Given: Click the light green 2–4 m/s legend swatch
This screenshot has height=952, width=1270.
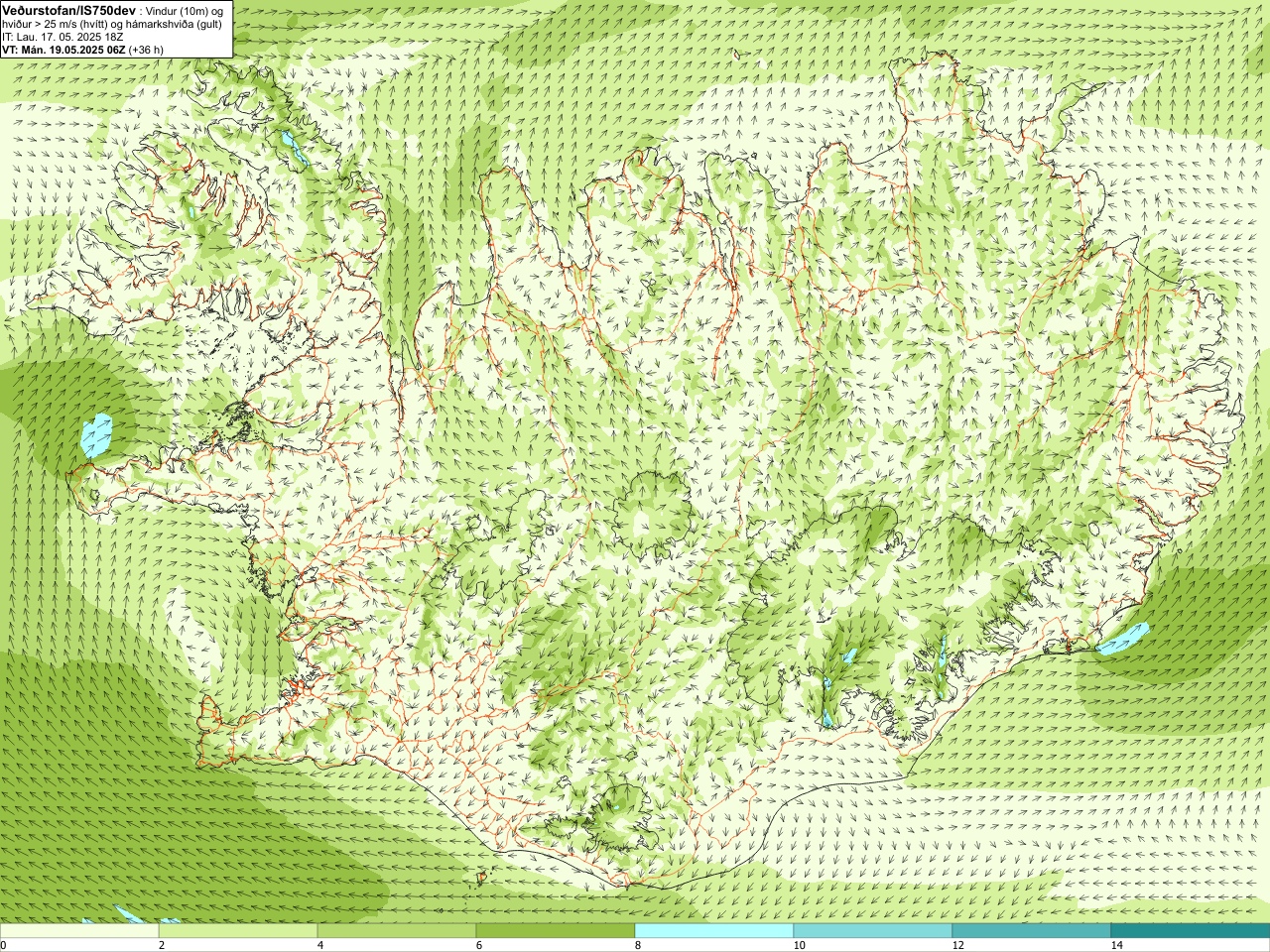Looking at the screenshot, I should tap(238, 931).
